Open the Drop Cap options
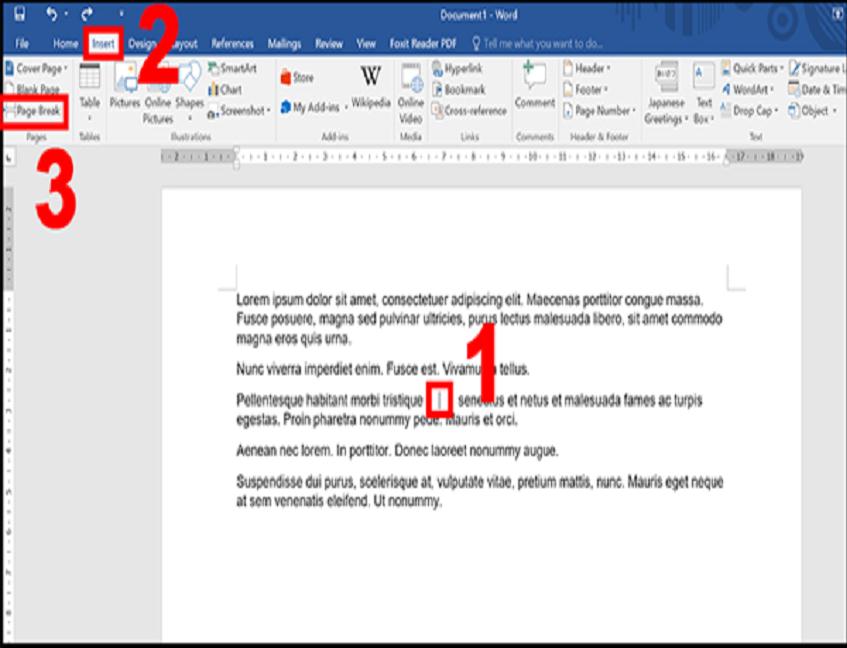 (750, 111)
